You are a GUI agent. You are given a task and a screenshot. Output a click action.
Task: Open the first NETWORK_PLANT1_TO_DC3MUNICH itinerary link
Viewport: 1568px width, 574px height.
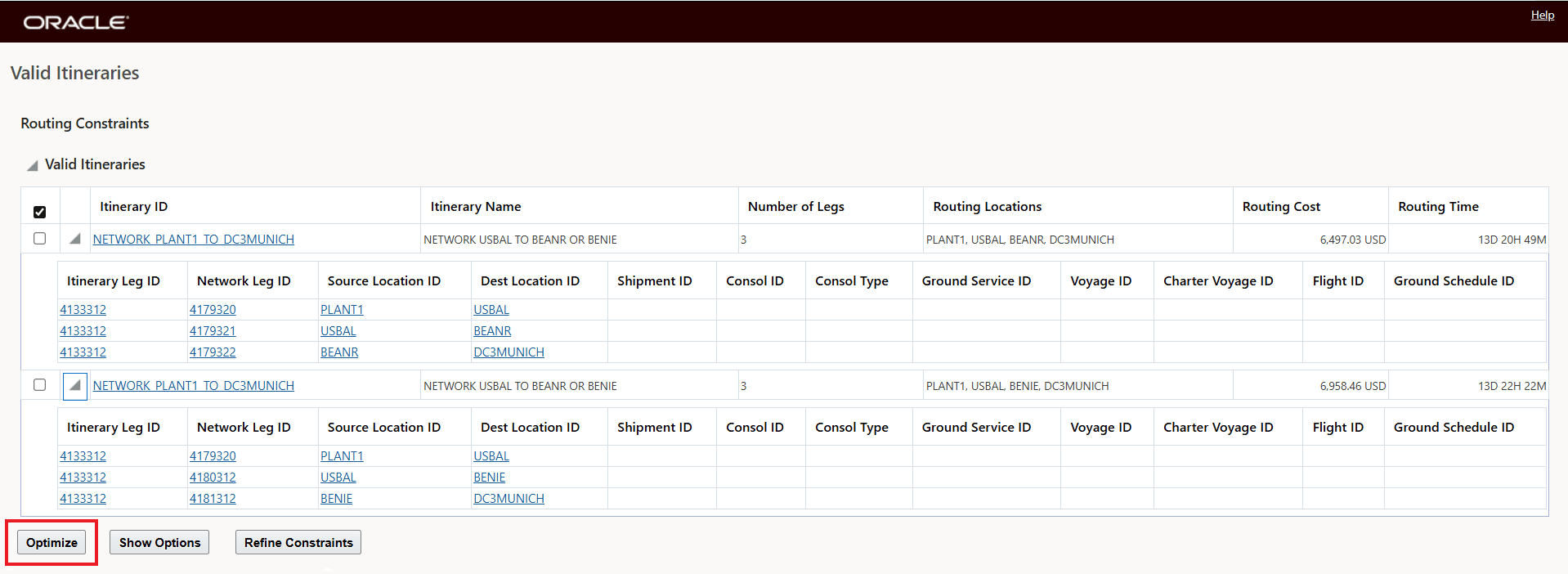194,240
